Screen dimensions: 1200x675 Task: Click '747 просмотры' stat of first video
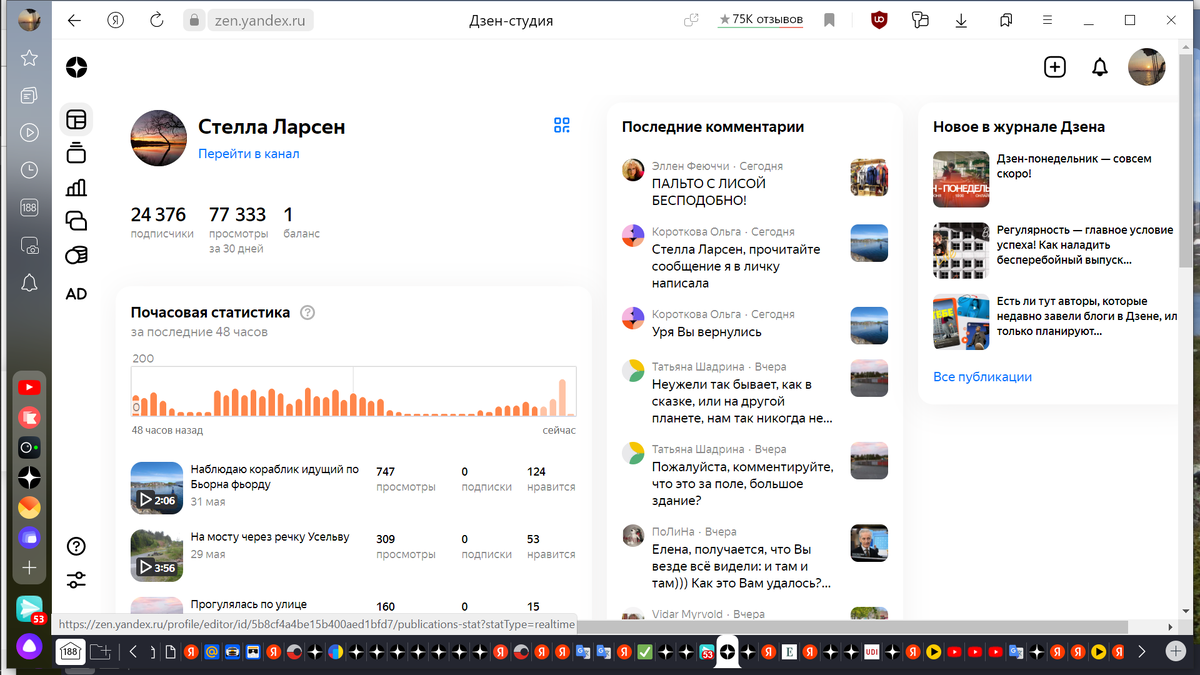(x=406, y=479)
